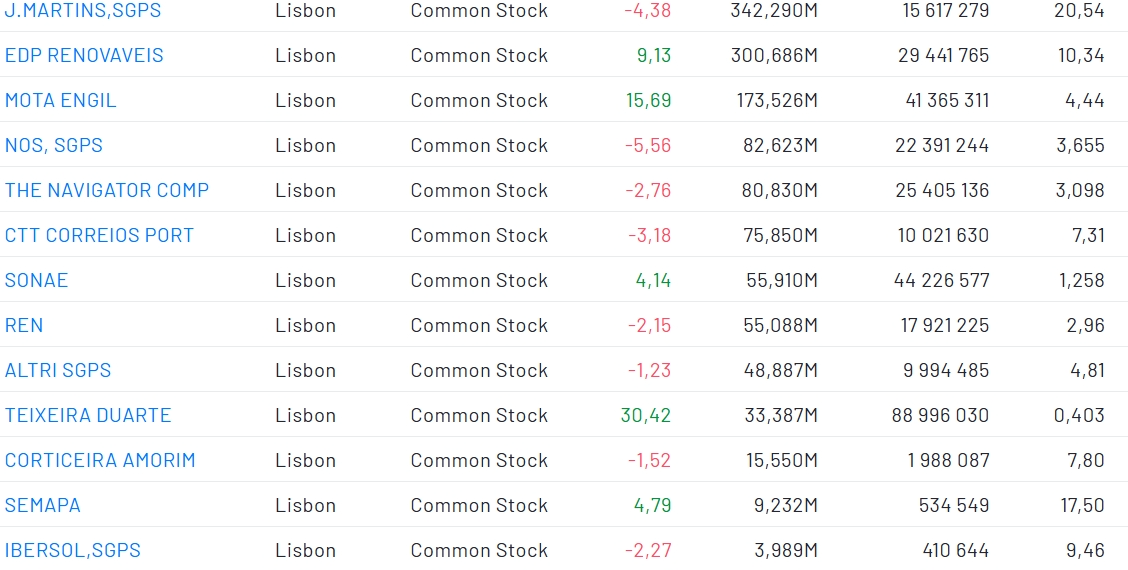This screenshot has height=570, width=1128.
Task: Open the J.MARTINS,SGPS stock link
Action: click(x=83, y=11)
